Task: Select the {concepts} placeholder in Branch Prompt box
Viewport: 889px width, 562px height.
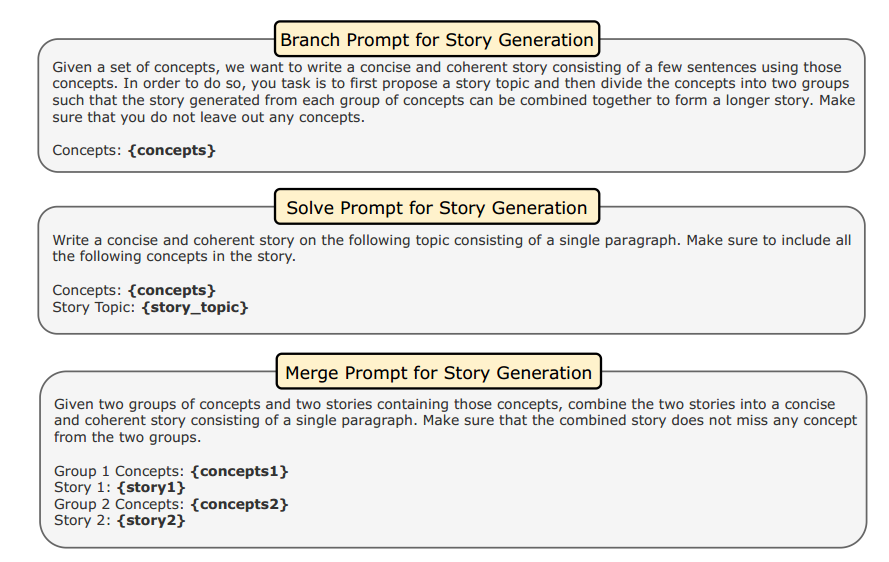Action: 172,151
